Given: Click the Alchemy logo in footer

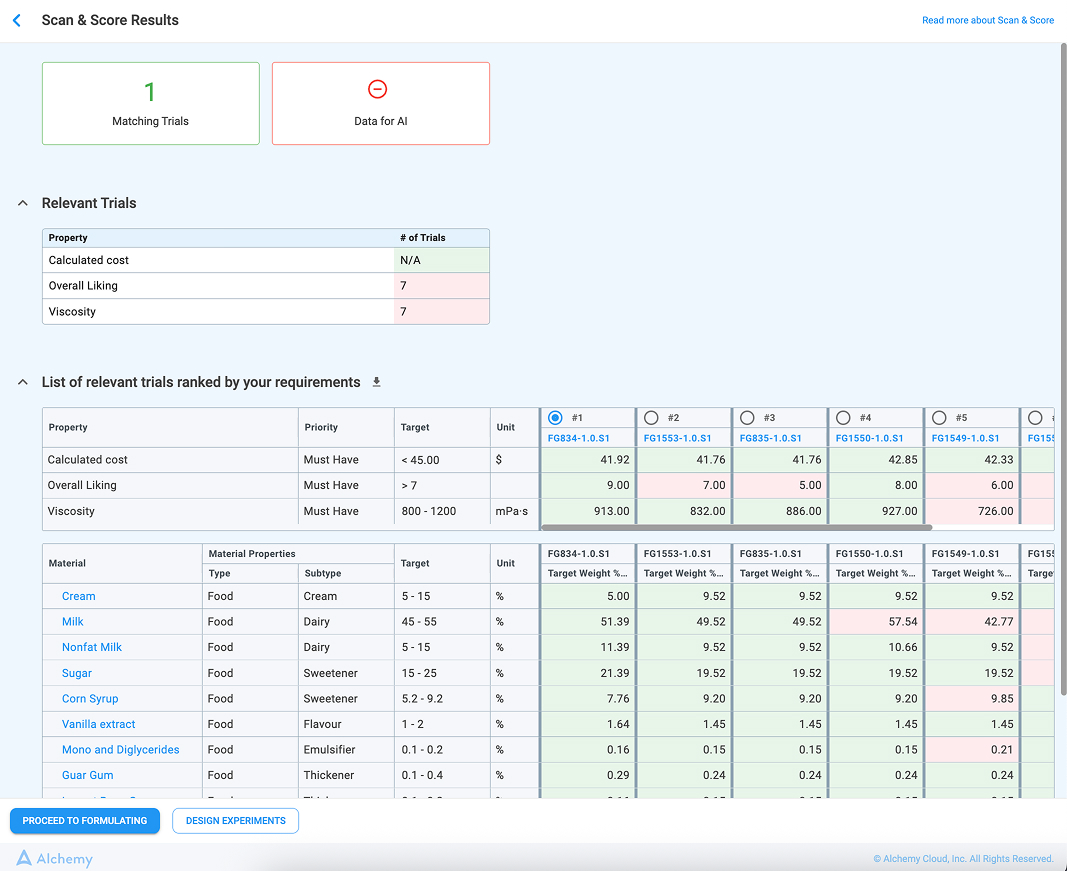Looking at the screenshot, I should (x=54, y=858).
